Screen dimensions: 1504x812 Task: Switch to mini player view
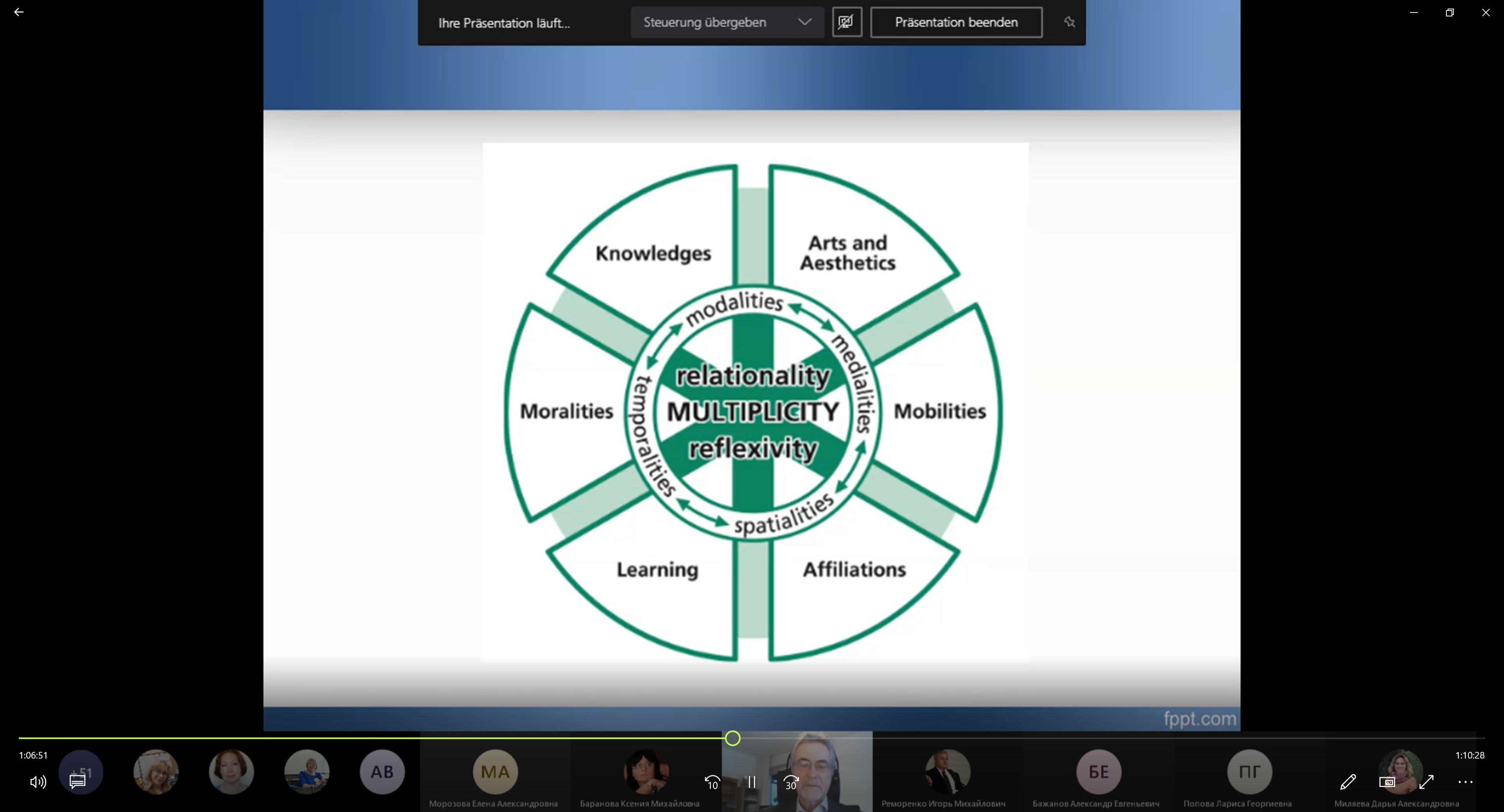1386,781
